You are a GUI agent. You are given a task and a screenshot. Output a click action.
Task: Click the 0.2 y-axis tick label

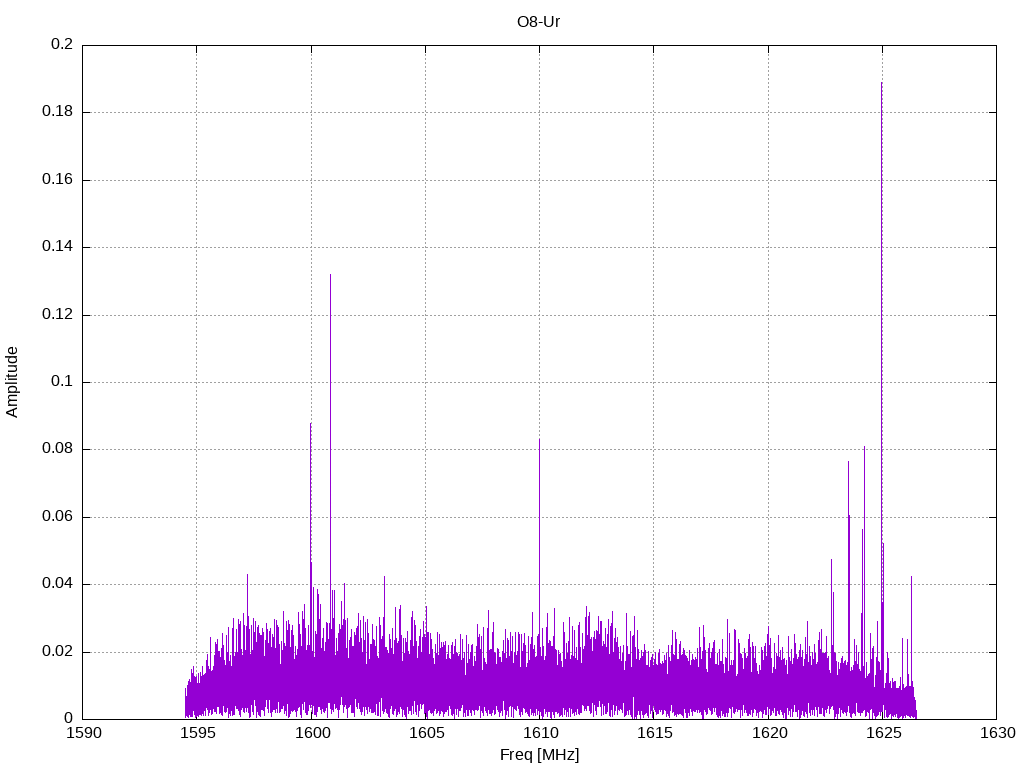click(62, 45)
